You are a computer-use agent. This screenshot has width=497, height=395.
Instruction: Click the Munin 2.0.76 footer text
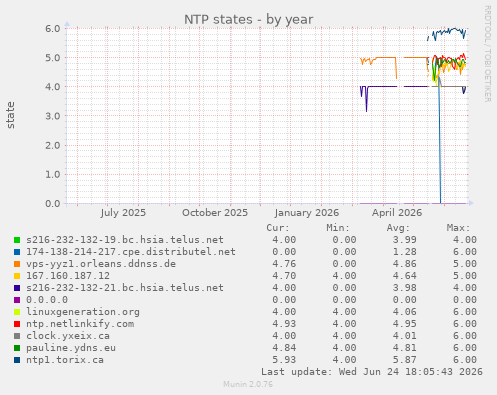pos(248,384)
